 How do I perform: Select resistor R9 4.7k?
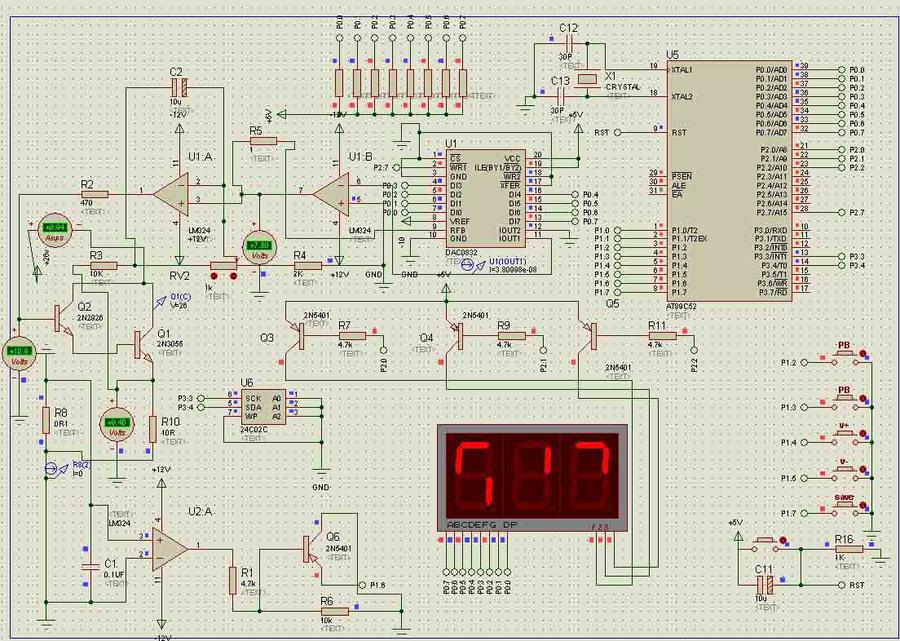[x=511, y=336]
